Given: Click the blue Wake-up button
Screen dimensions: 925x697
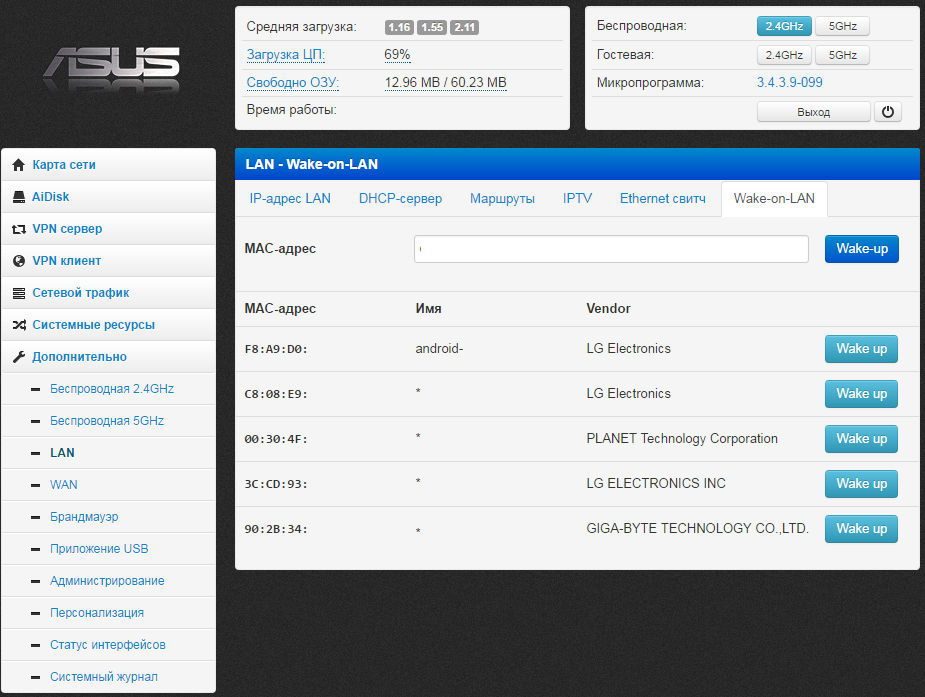Looking at the screenshot, I should click(861, 249).
